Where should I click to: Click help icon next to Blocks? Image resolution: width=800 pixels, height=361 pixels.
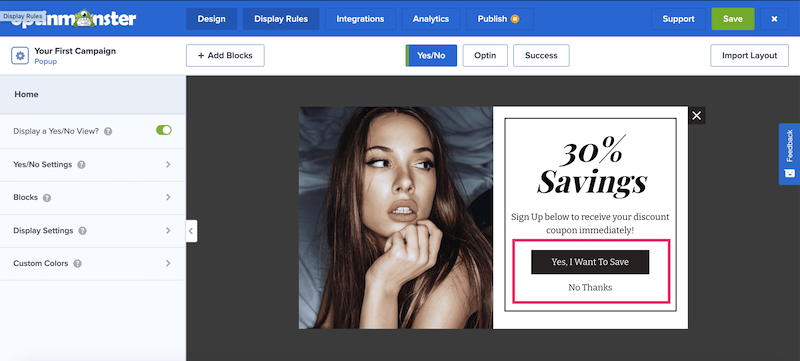(47, 198)
